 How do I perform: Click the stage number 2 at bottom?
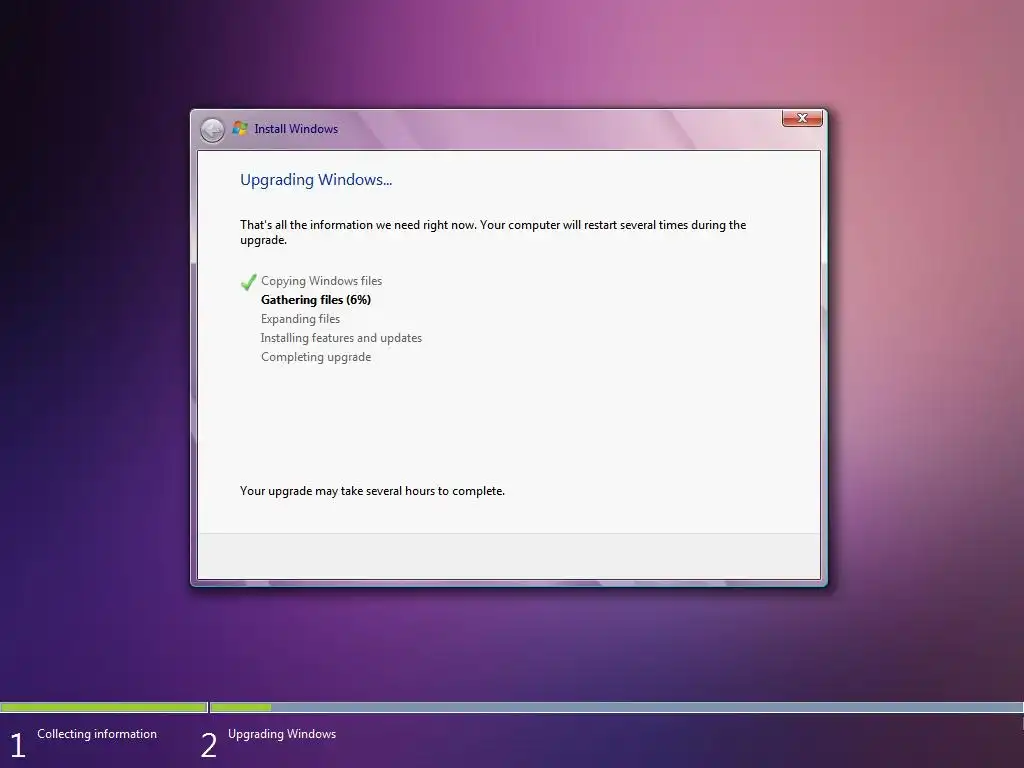pyautogui.click(x=208, y=745)
